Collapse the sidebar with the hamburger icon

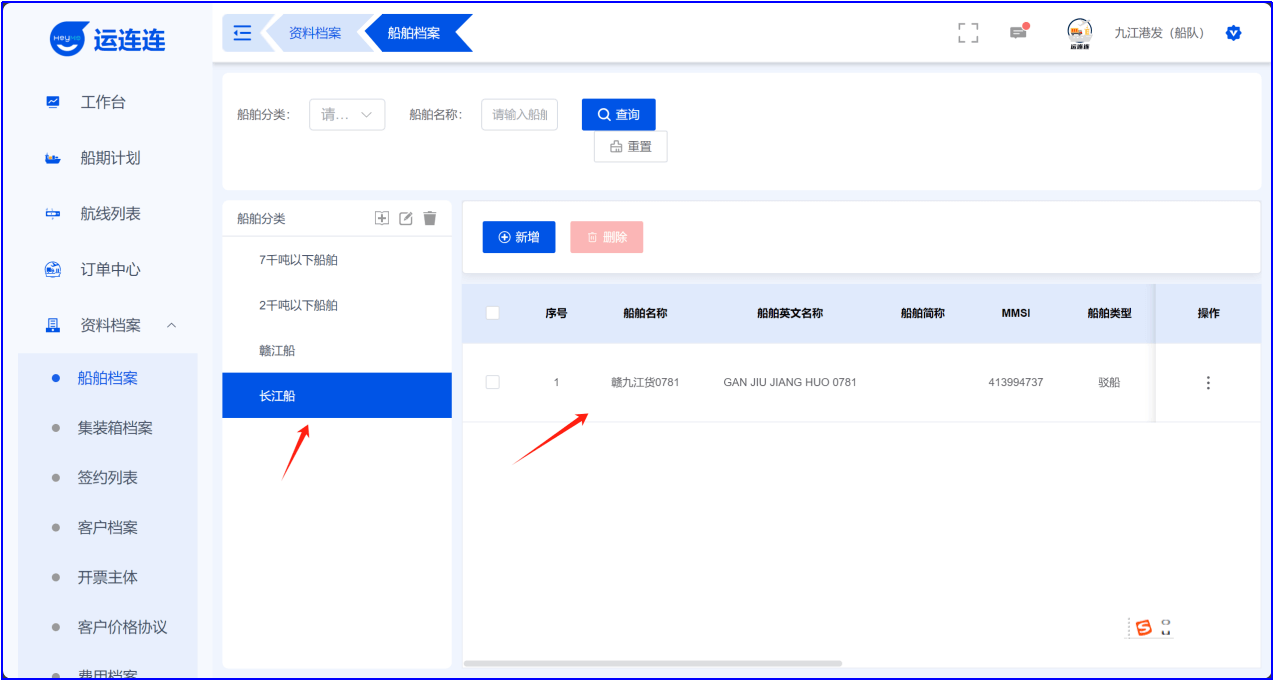(x=242, y=33)
